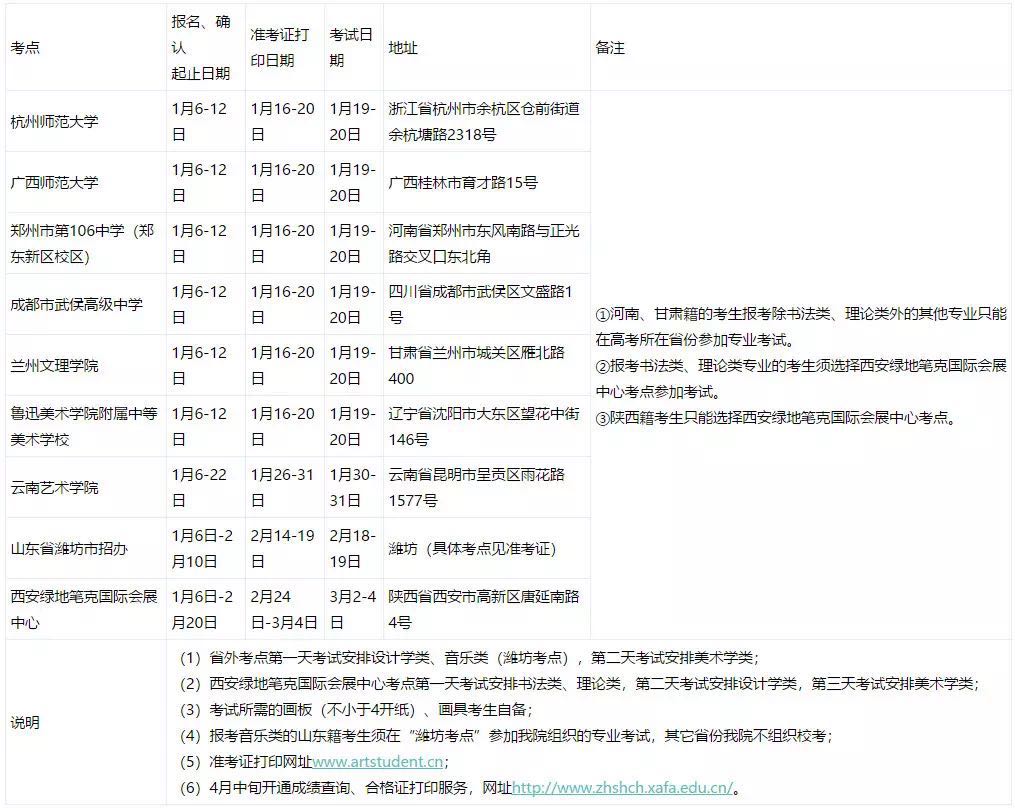Click remark ② about 书法类、理论类专业考生
This screenshot has height=808, width=1015.
(801, 379)
